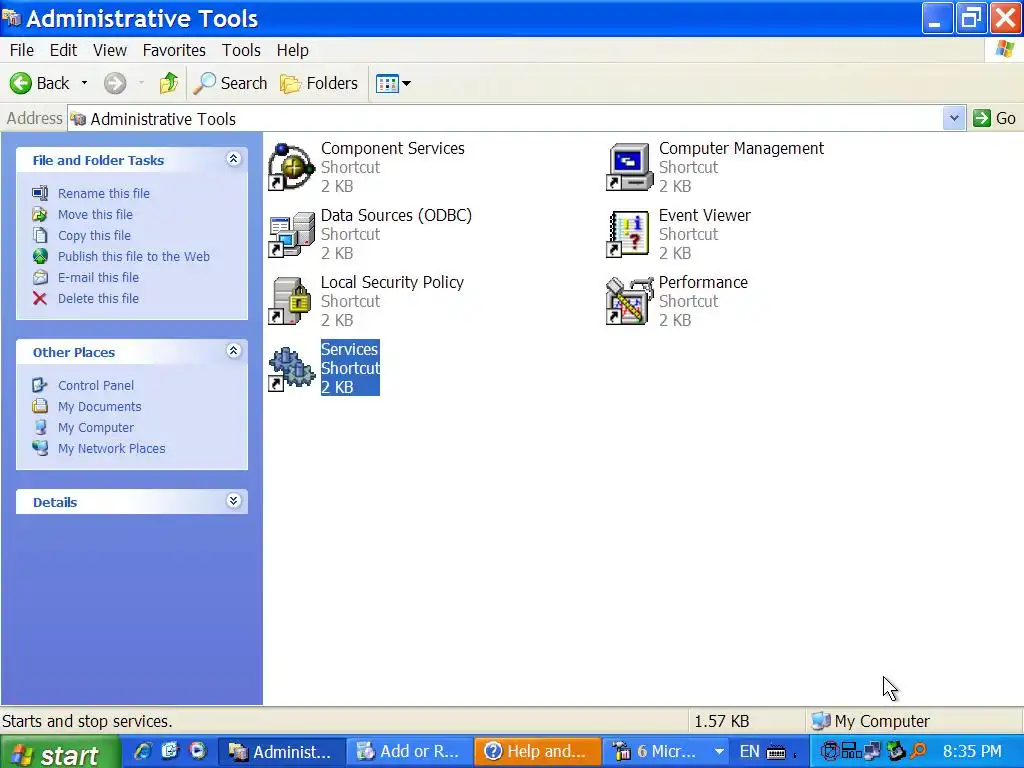Screen dimensions: 1024x768
Task: Click the My Documents folder icon
Action: click(x=40, y=406)
